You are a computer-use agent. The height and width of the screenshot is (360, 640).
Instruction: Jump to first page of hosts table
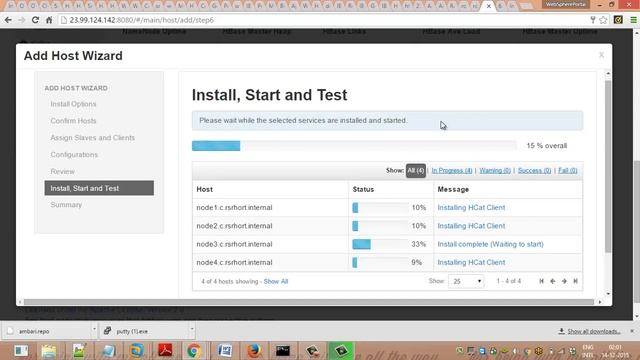point(541,281)
